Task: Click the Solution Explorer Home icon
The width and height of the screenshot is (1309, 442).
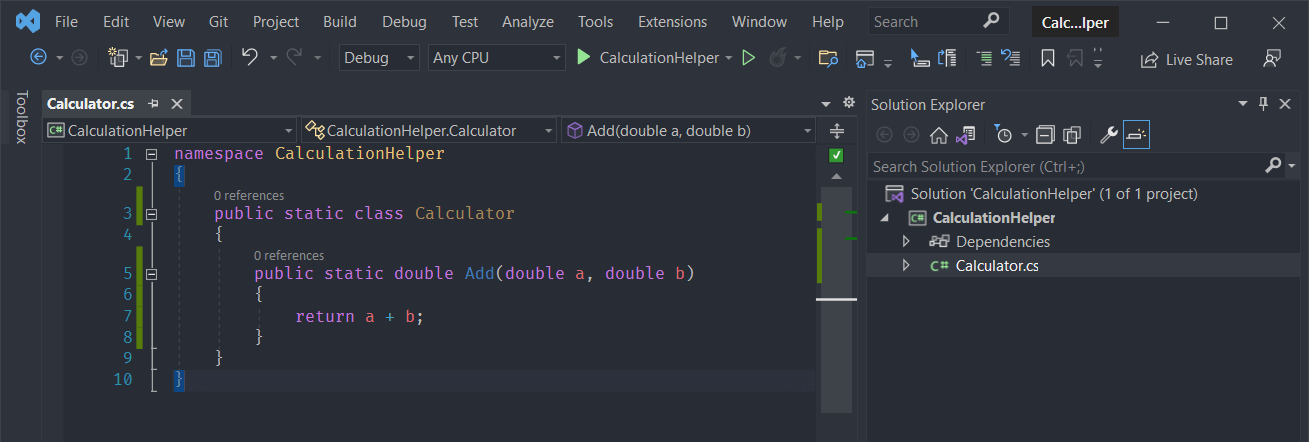Action: 938,135
